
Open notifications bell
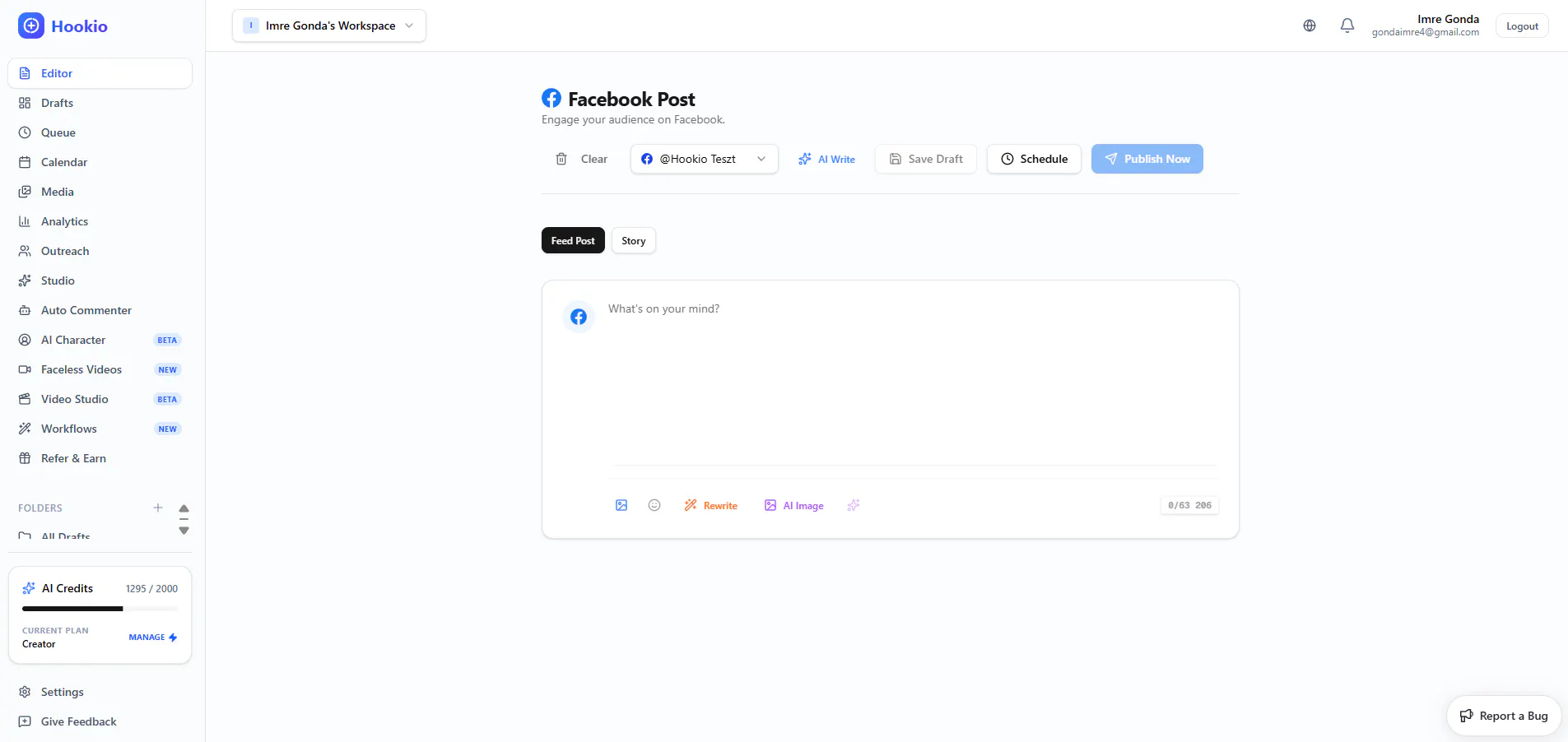pyautogui.click(x=1347, y=26)
